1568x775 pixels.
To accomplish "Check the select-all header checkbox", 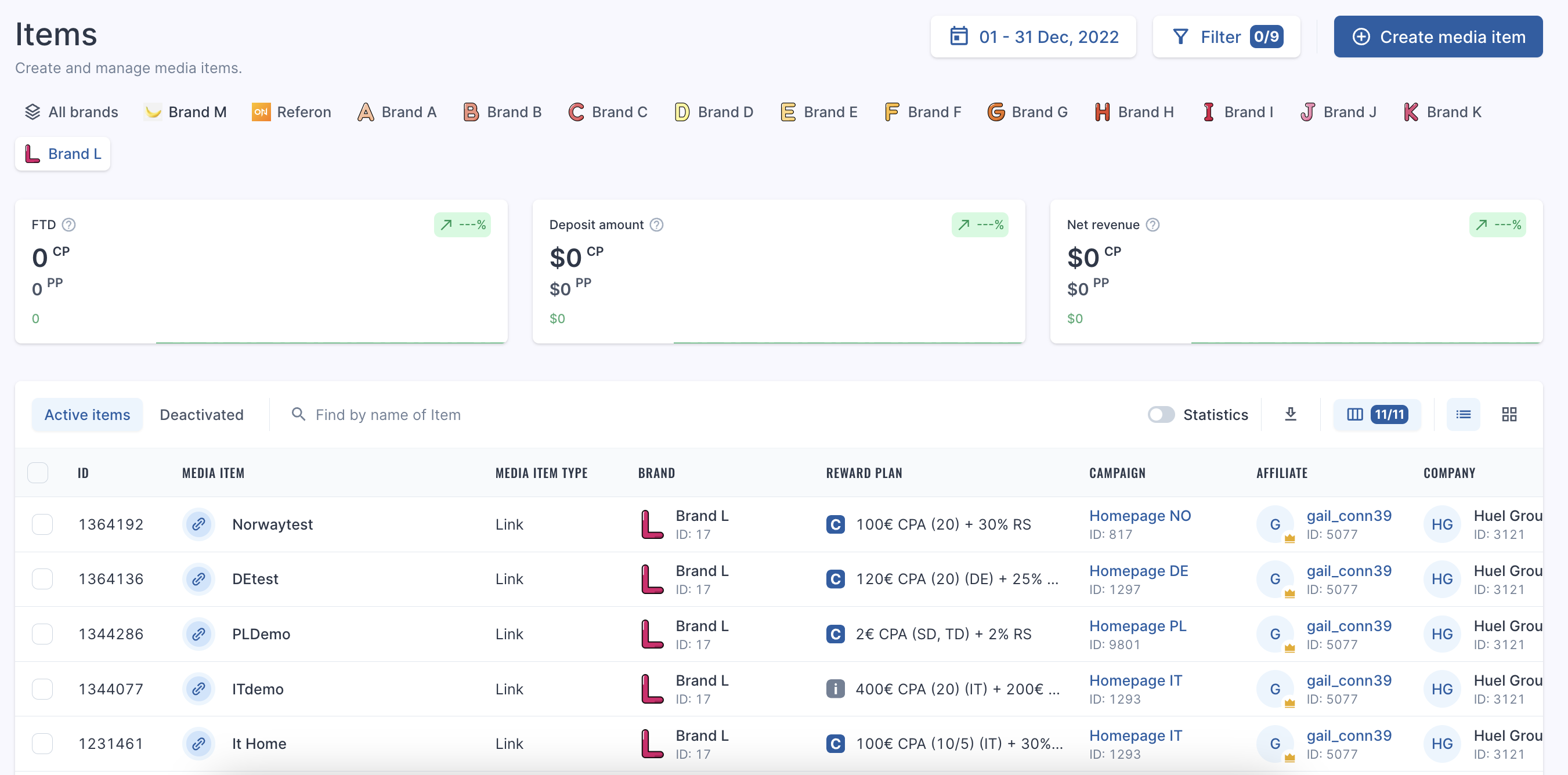I will coord(38,473).
